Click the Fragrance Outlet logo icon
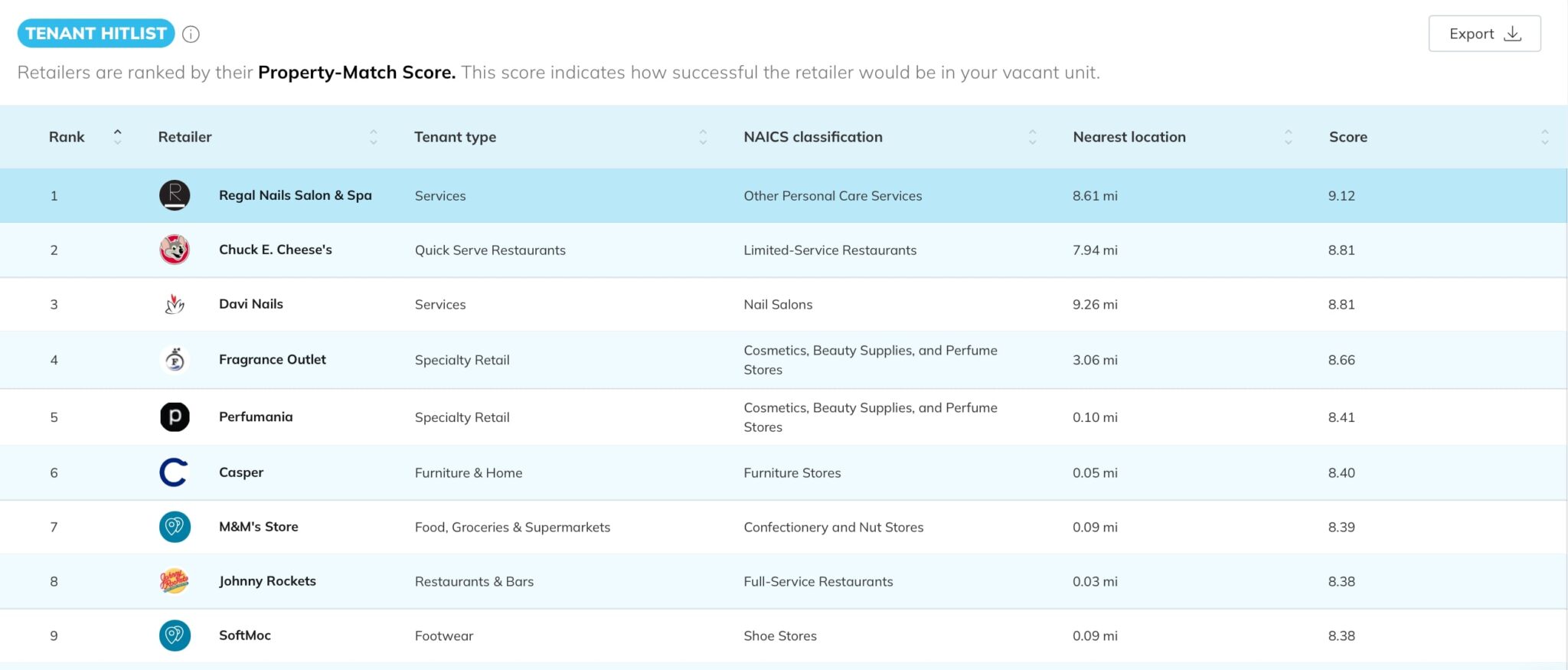 tap(175, 359)
